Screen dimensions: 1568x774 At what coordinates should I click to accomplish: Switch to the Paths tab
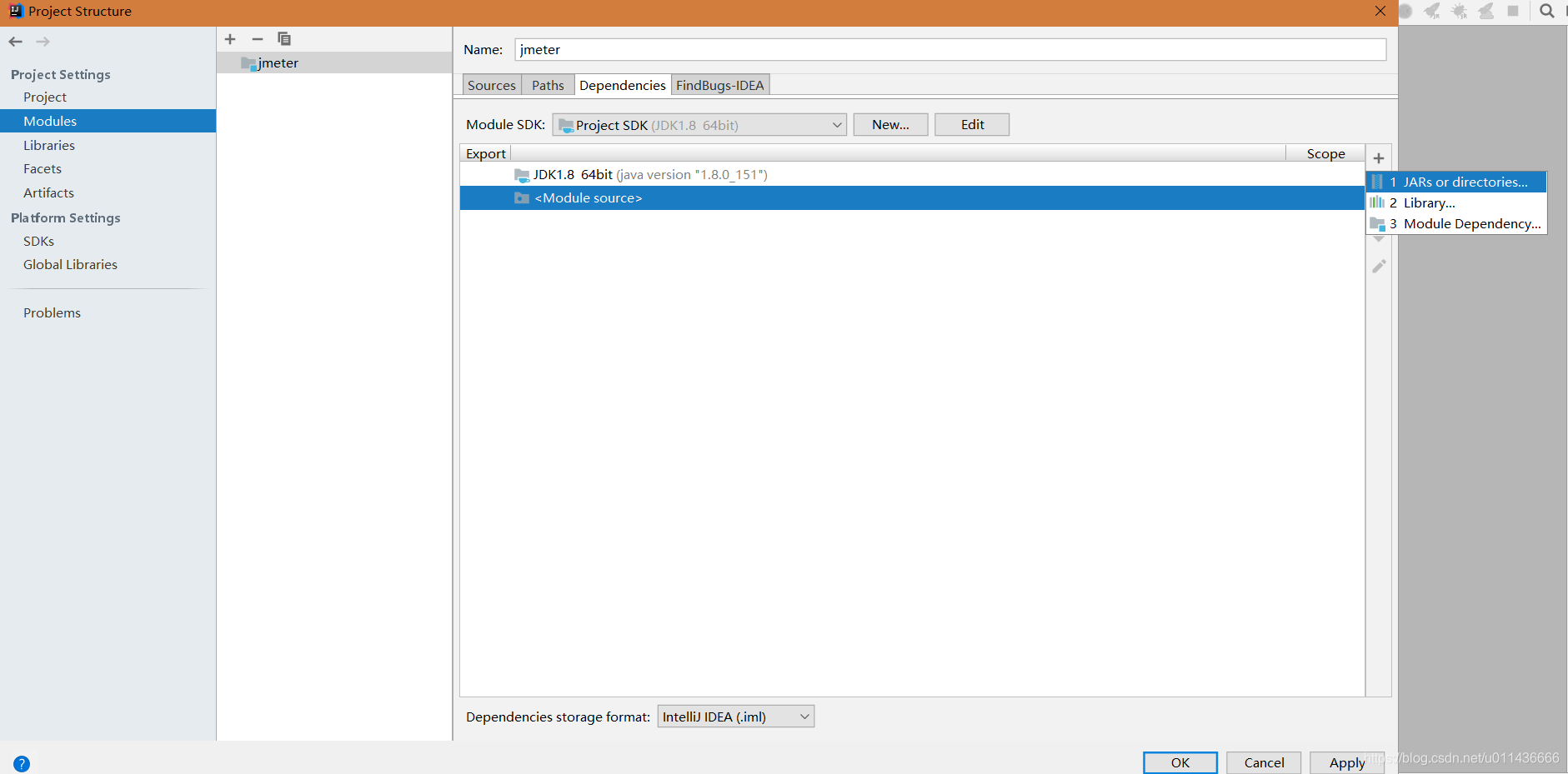[548, 85]
